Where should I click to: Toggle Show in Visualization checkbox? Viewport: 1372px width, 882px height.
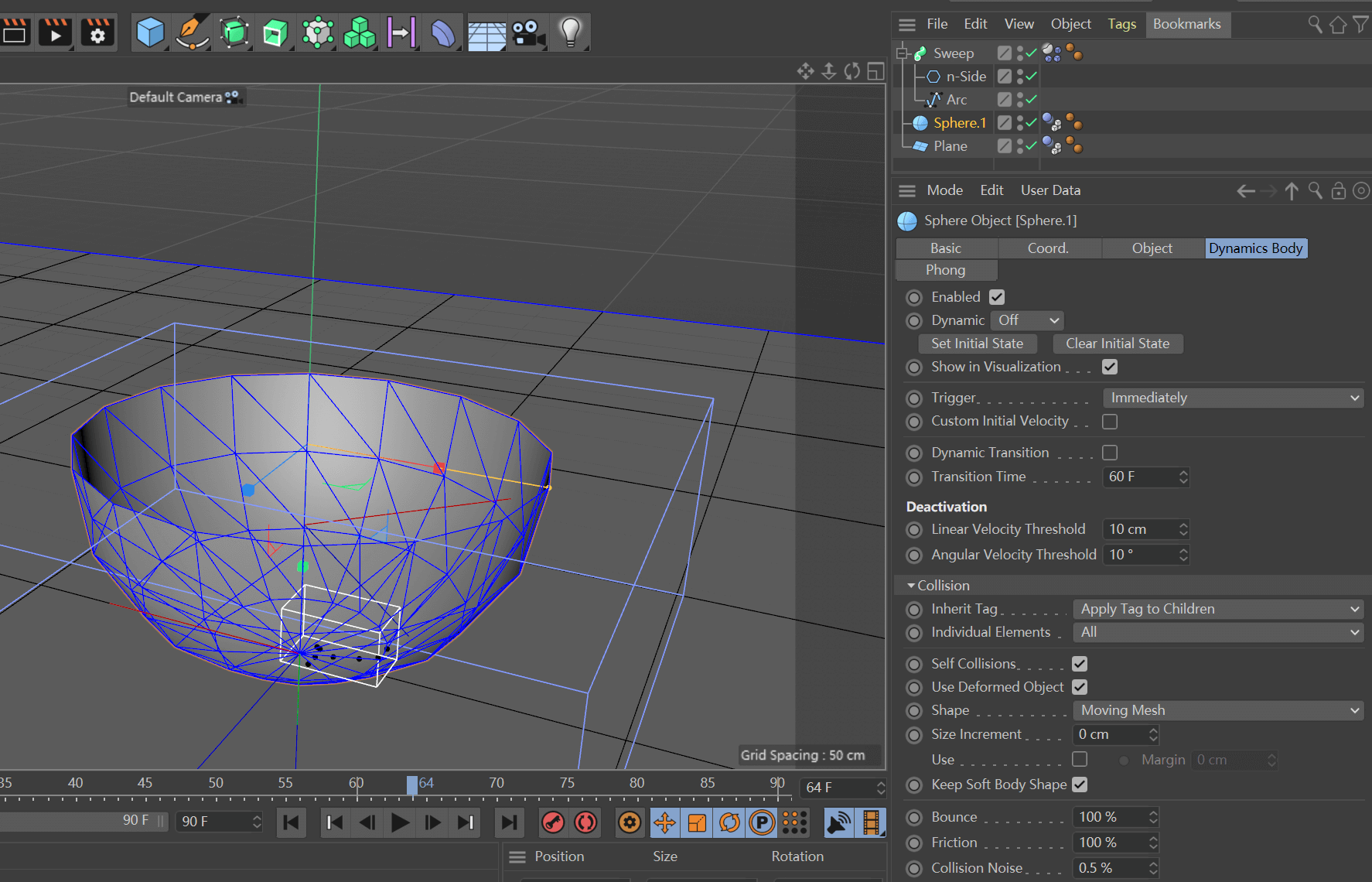[x=1110, y=367]
